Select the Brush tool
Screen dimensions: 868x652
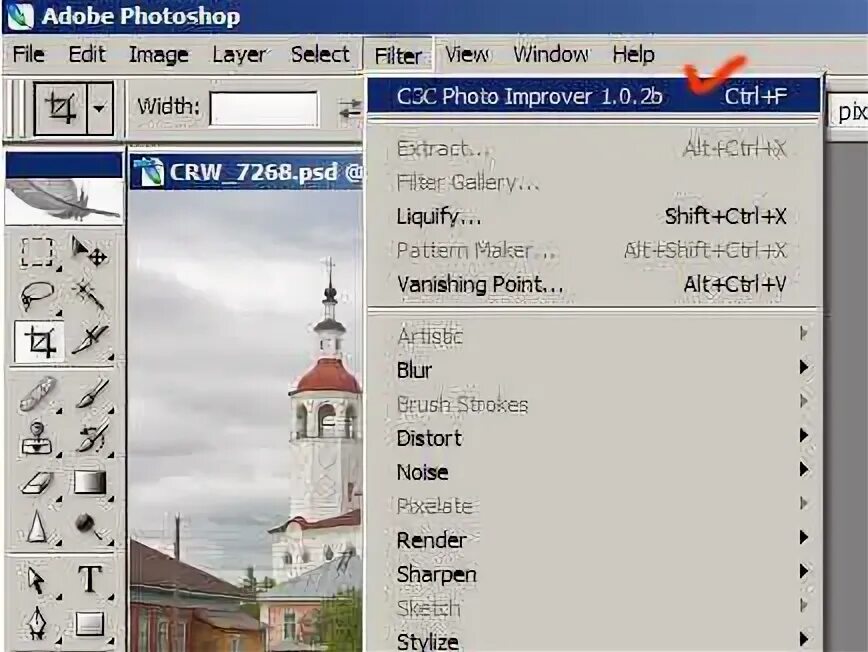[x=91, y=394]
